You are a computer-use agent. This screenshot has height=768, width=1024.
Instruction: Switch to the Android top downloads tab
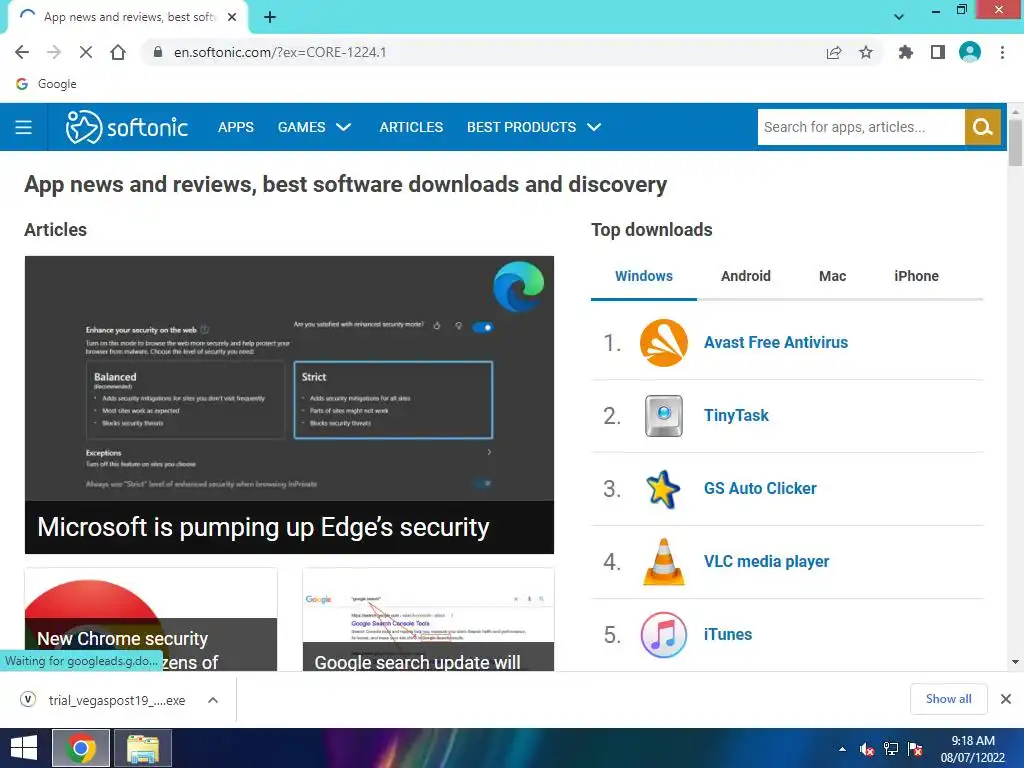[x=746, y=276]
